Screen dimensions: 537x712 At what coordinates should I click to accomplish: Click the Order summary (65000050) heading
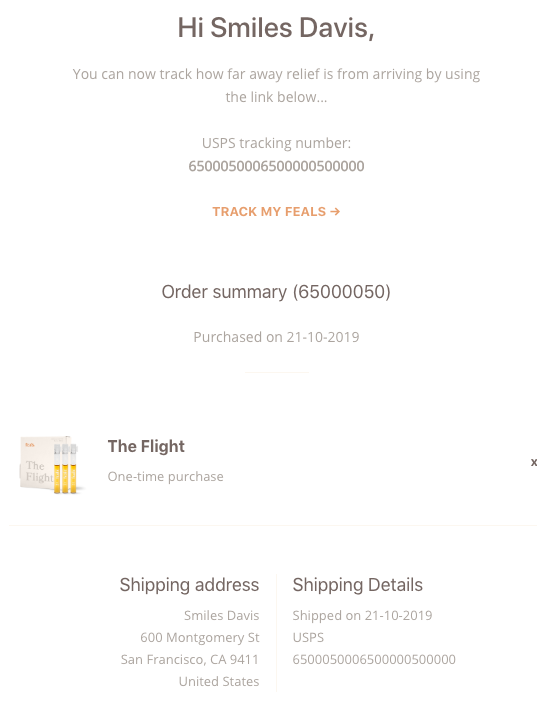(276, 292)
